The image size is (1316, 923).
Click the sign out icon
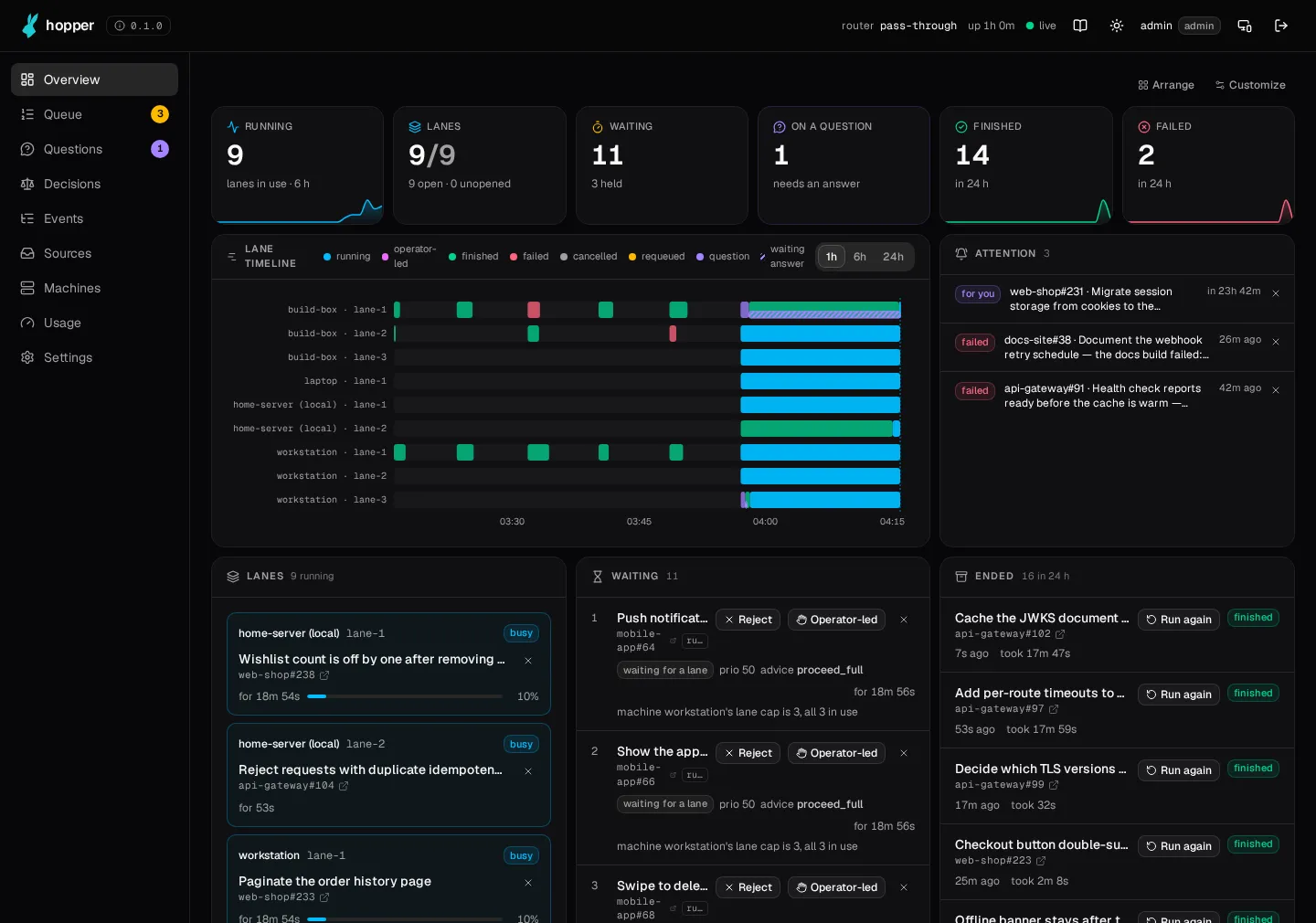1281,26
